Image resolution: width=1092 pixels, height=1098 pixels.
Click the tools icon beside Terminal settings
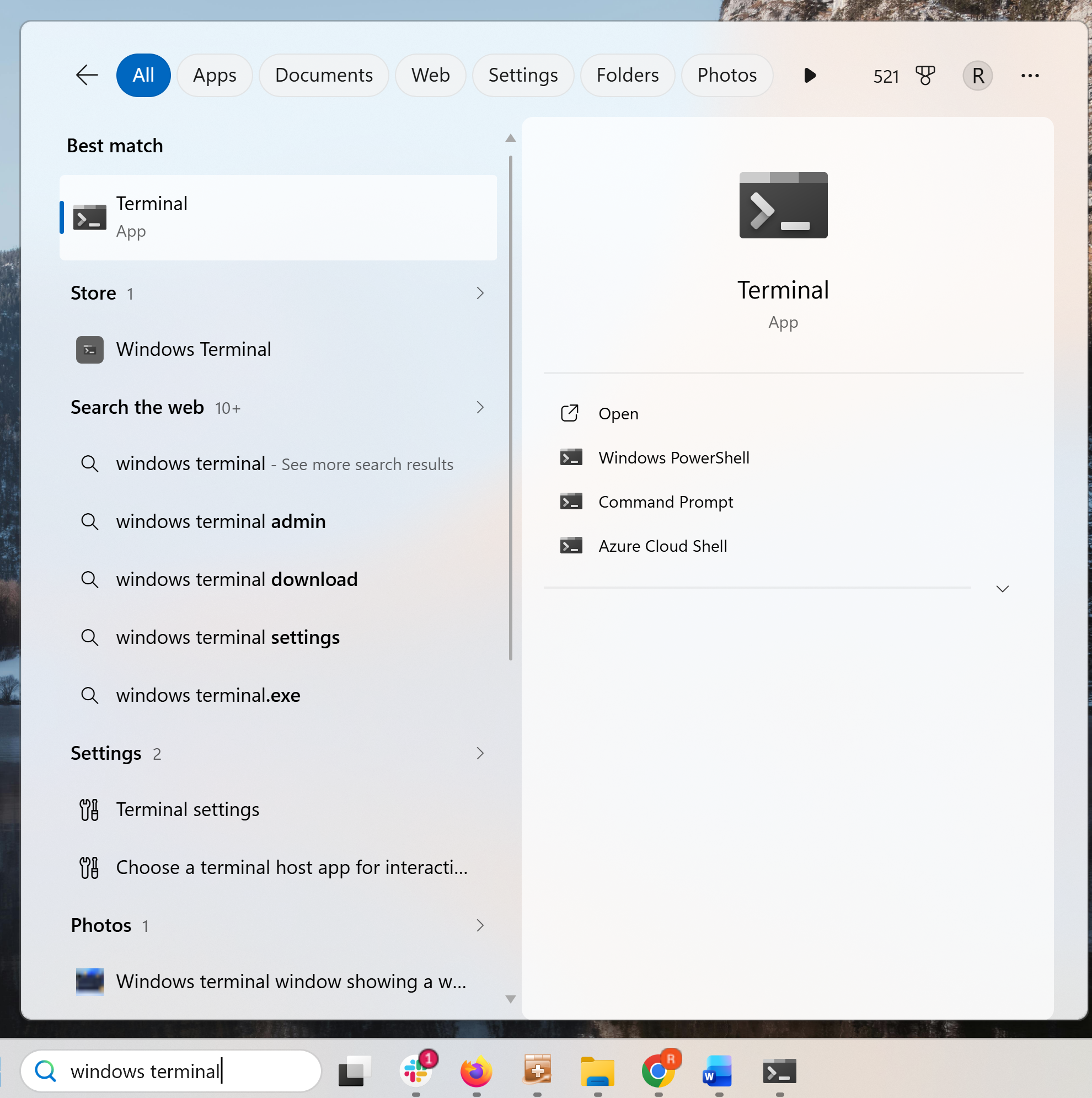(x=89, y=810)
